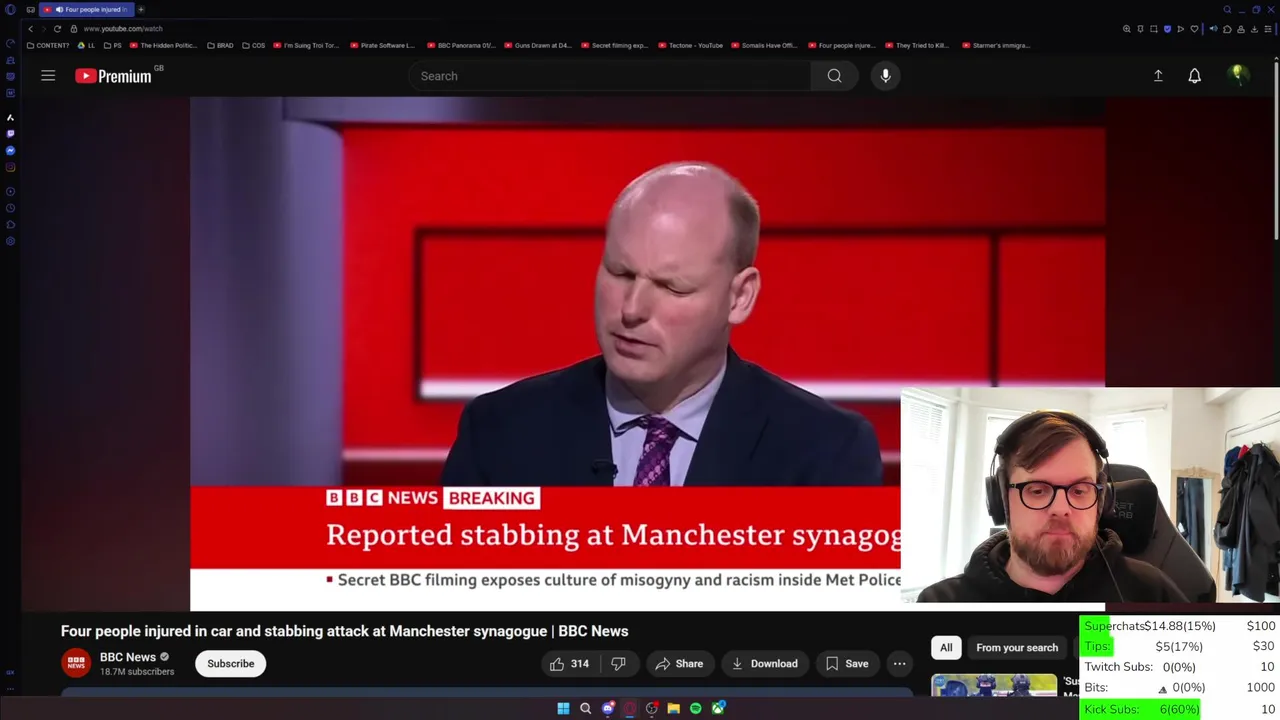Select the All filter chip
This screenshot has height=720, width=1280.
(x=946, y=648)
